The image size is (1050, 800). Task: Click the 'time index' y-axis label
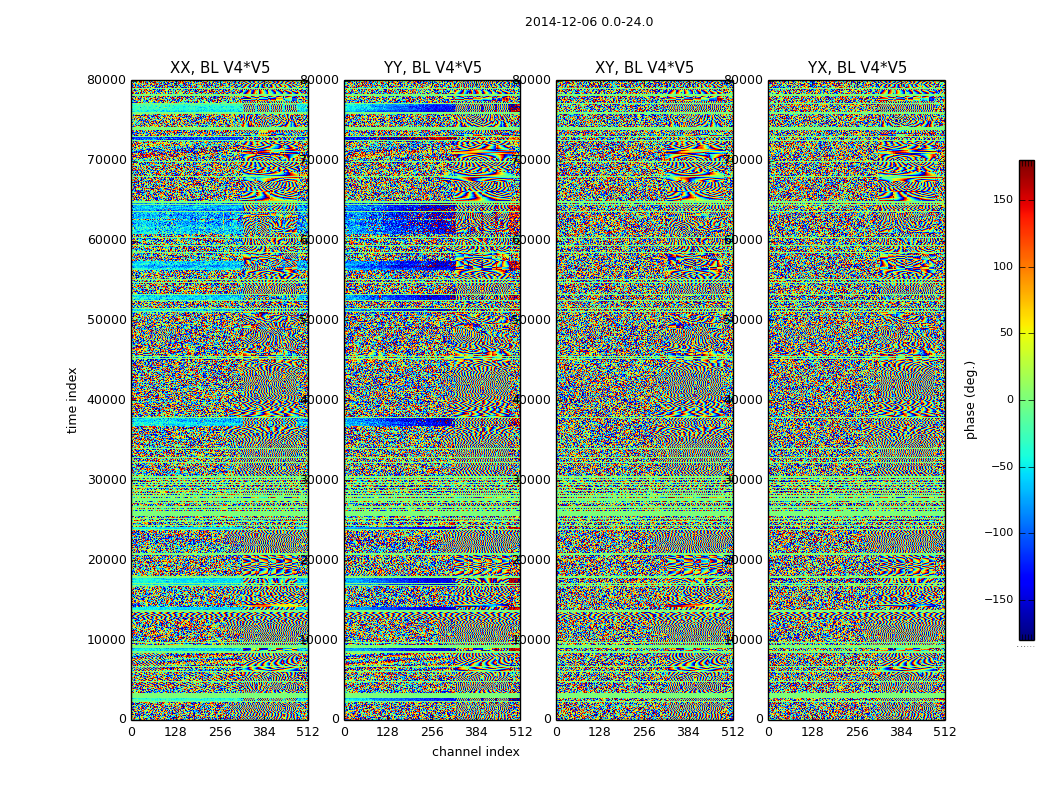pos(72,400)
